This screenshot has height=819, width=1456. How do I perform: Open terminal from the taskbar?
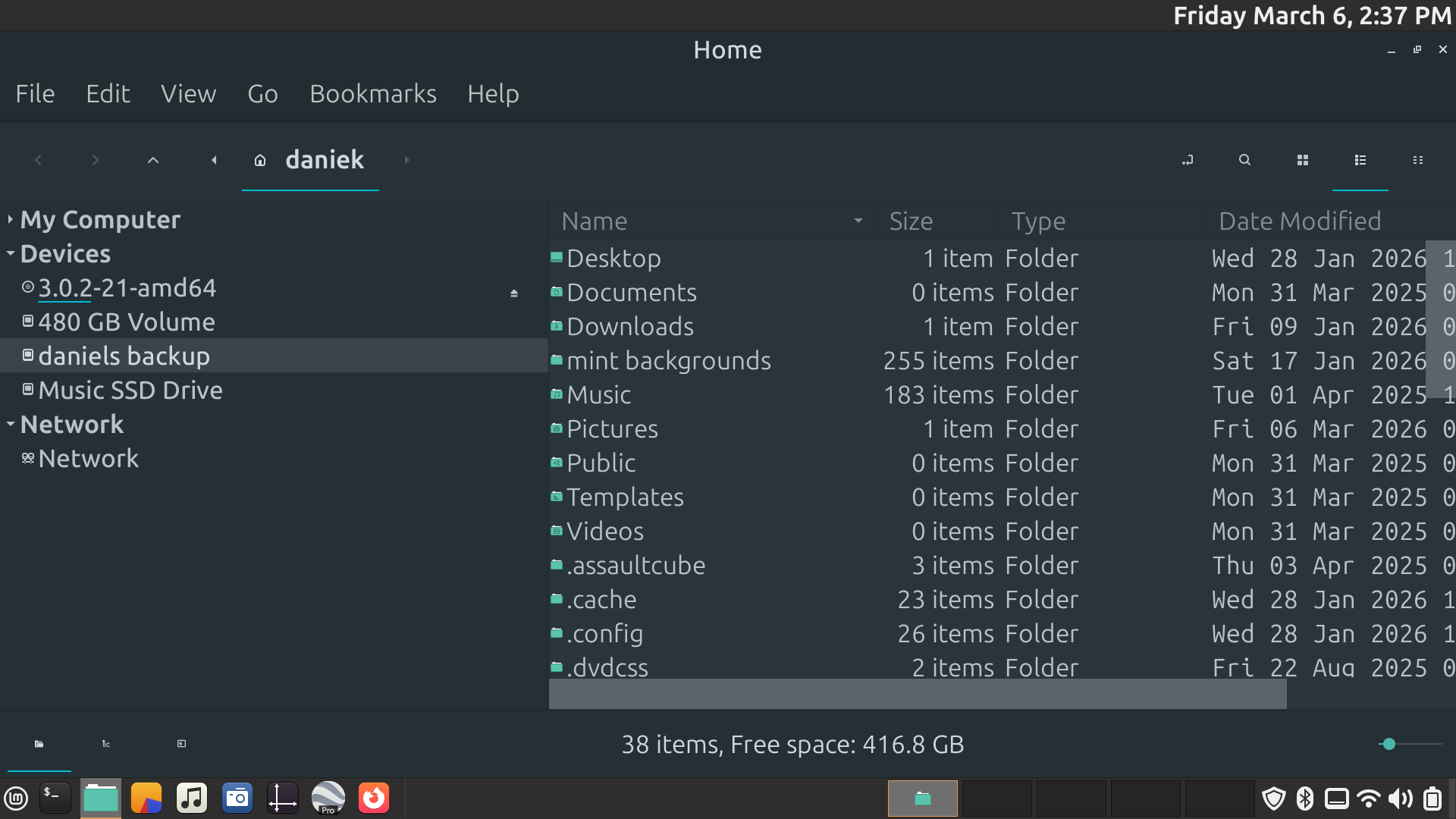click(55, 798)
